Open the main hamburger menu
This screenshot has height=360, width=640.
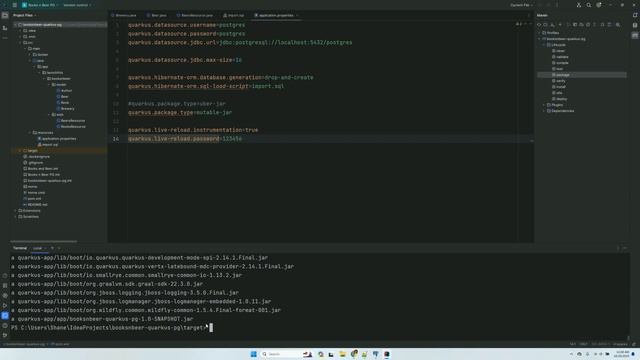click(15, 5)
